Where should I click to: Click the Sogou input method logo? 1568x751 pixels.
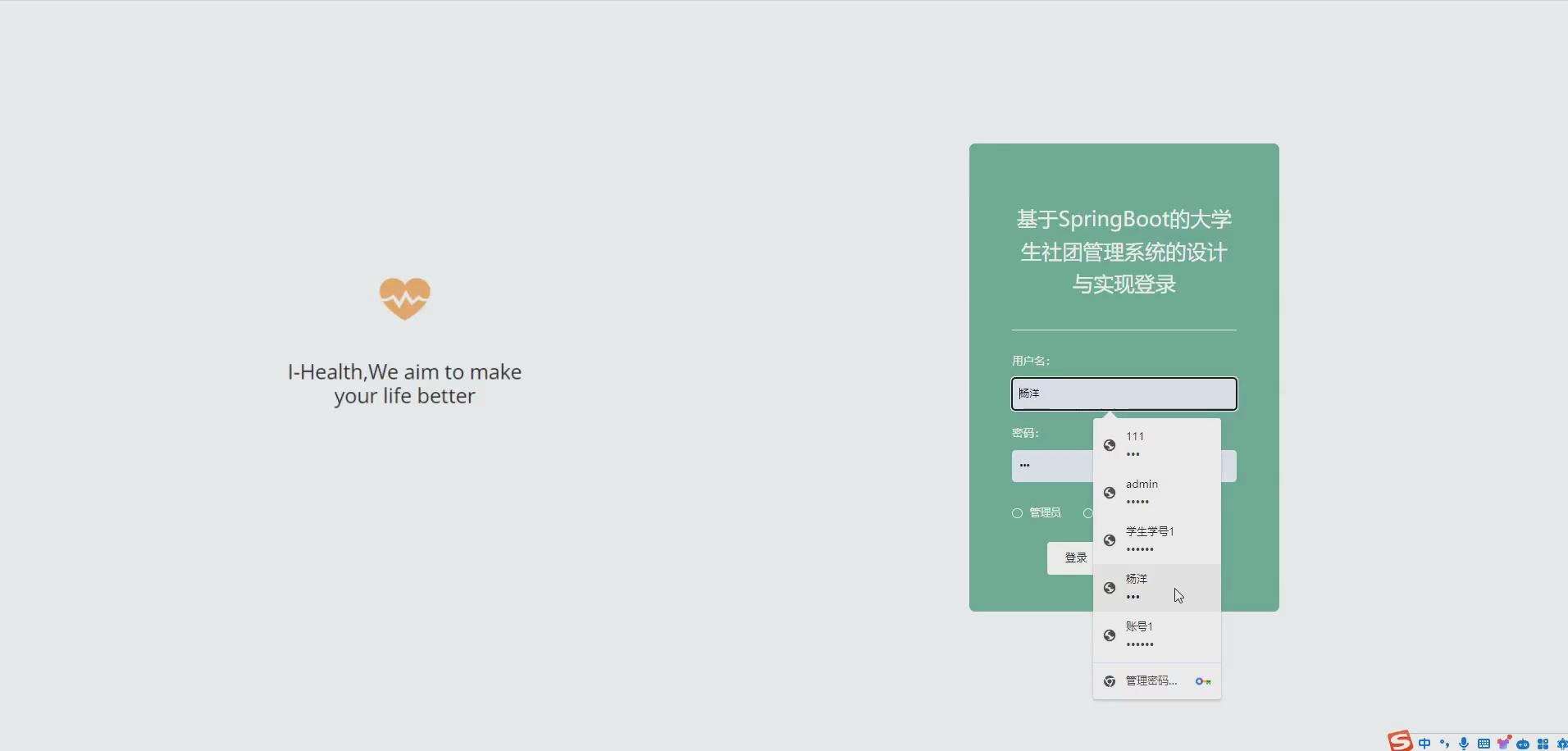point(1400,742)
